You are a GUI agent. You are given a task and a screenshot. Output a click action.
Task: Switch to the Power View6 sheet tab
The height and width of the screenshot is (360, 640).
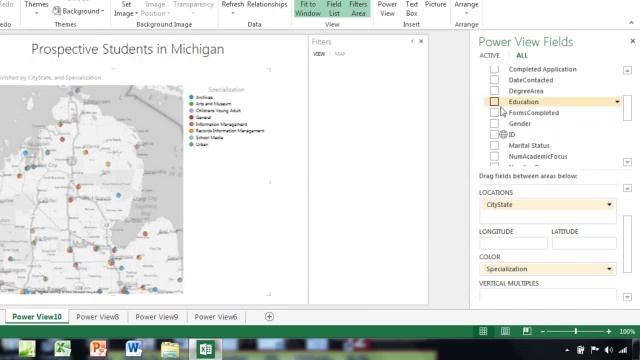pos(216,317)
